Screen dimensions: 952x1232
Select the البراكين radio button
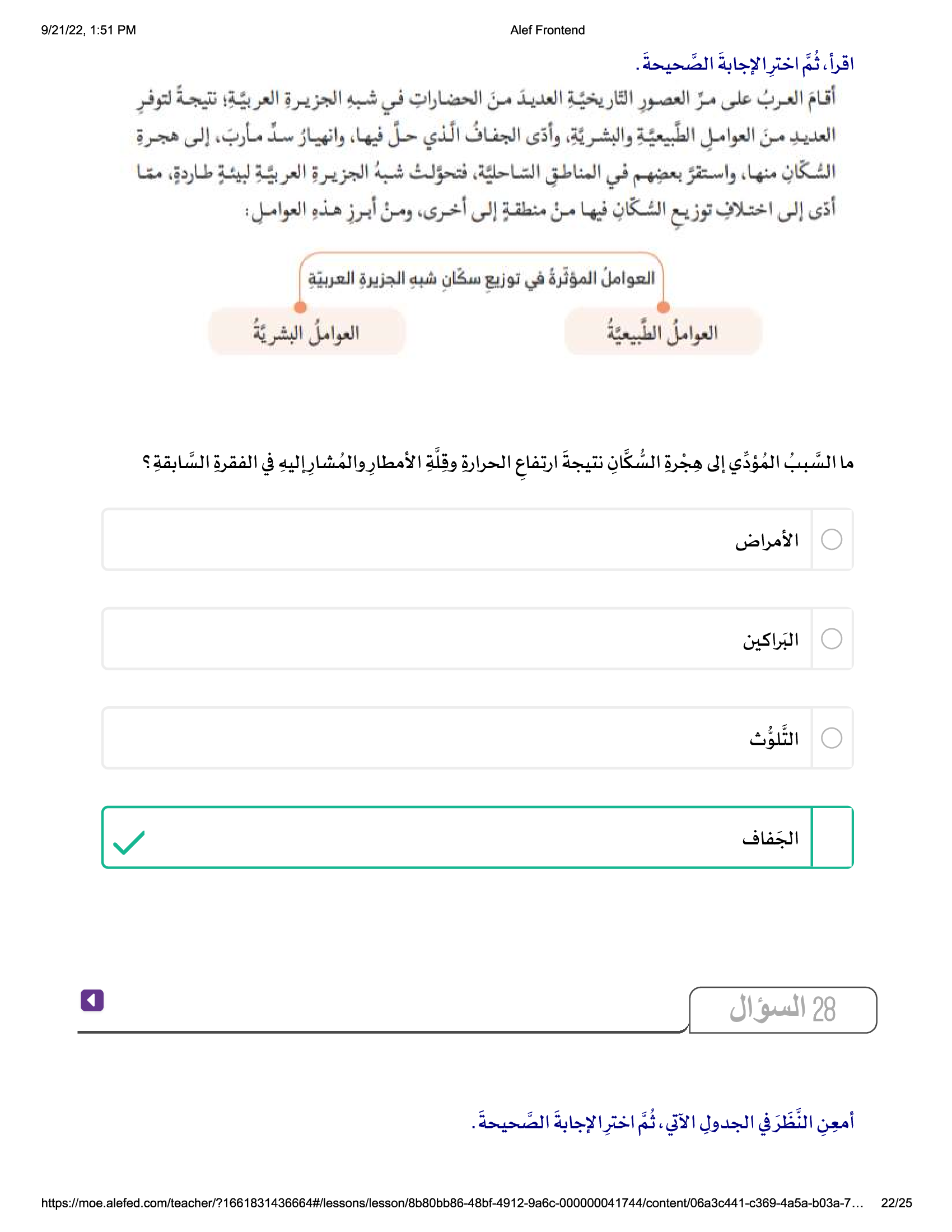tap(831, 639)
